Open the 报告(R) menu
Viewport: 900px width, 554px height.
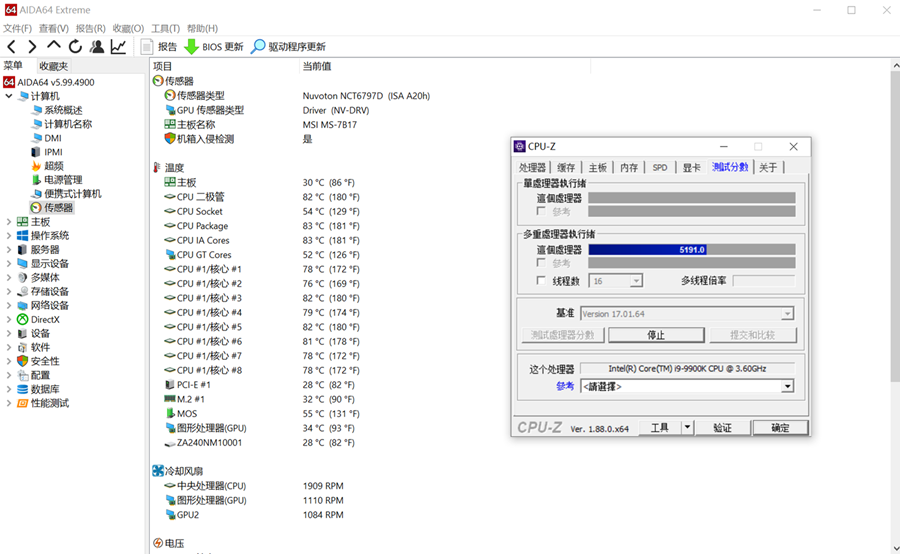(x=91, y=28)
